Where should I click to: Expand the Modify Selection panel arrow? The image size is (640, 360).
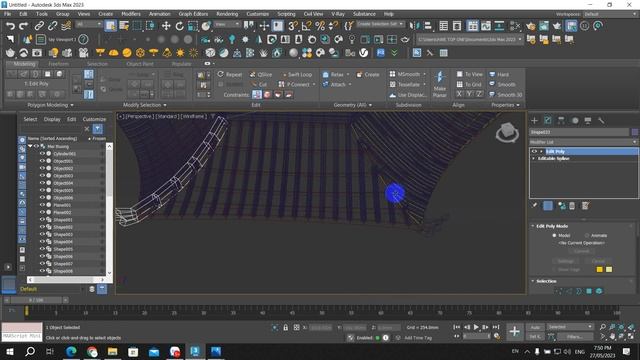pyautogui.click(x=165, y=105)
